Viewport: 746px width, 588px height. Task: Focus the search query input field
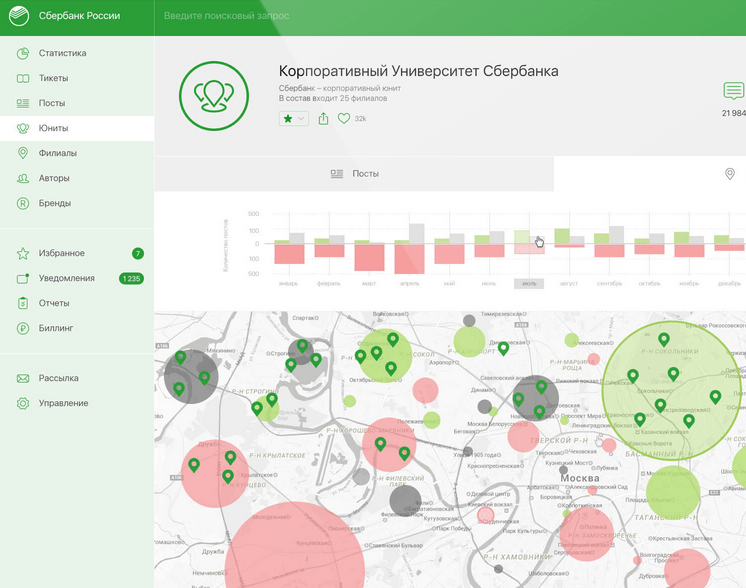(x=450, y=16)
